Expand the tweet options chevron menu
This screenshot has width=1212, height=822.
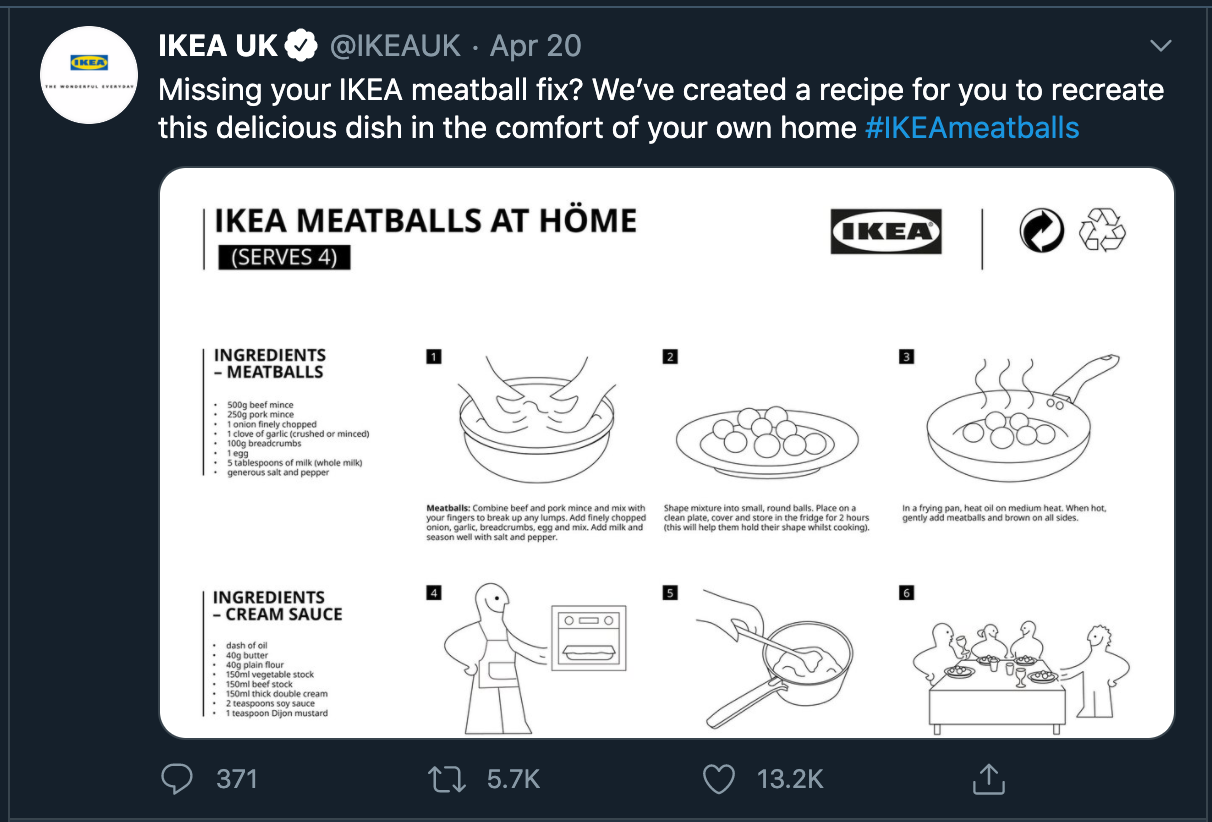tap(1161, 46)
